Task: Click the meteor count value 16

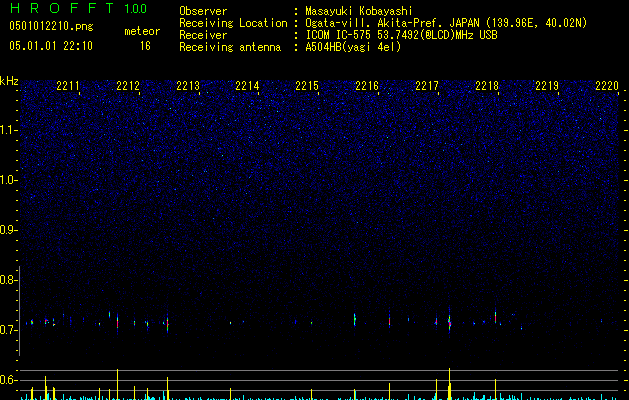Action: click(145, 46)
